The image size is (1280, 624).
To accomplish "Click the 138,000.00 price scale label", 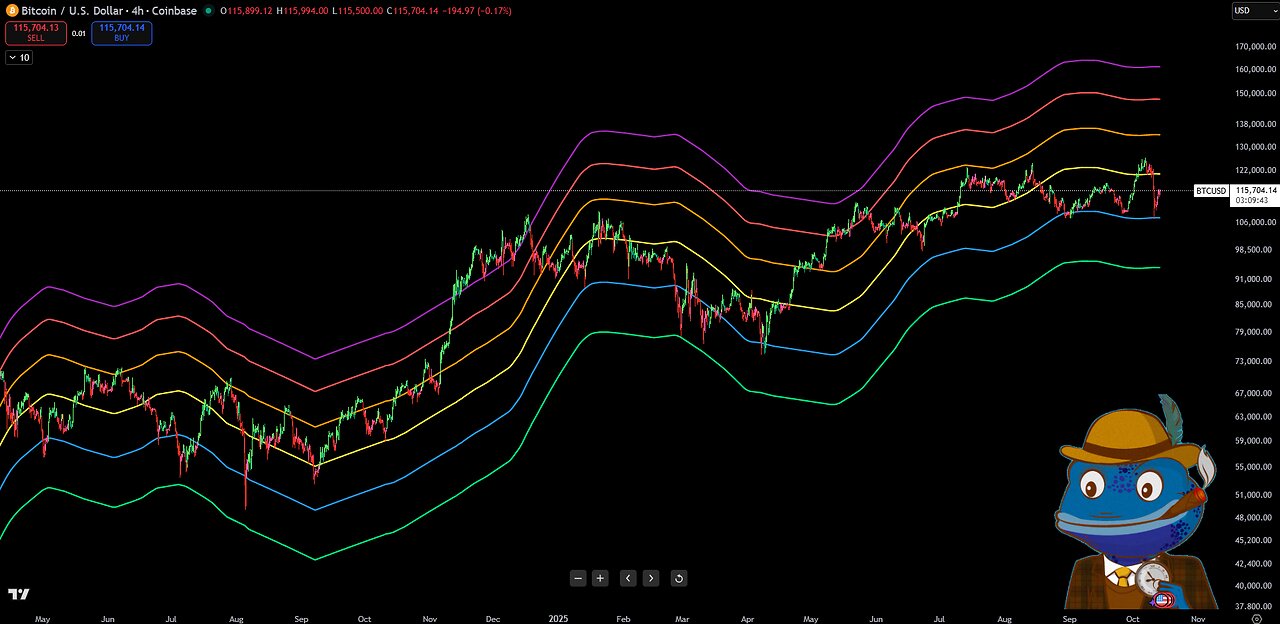I will point(1257,124).
